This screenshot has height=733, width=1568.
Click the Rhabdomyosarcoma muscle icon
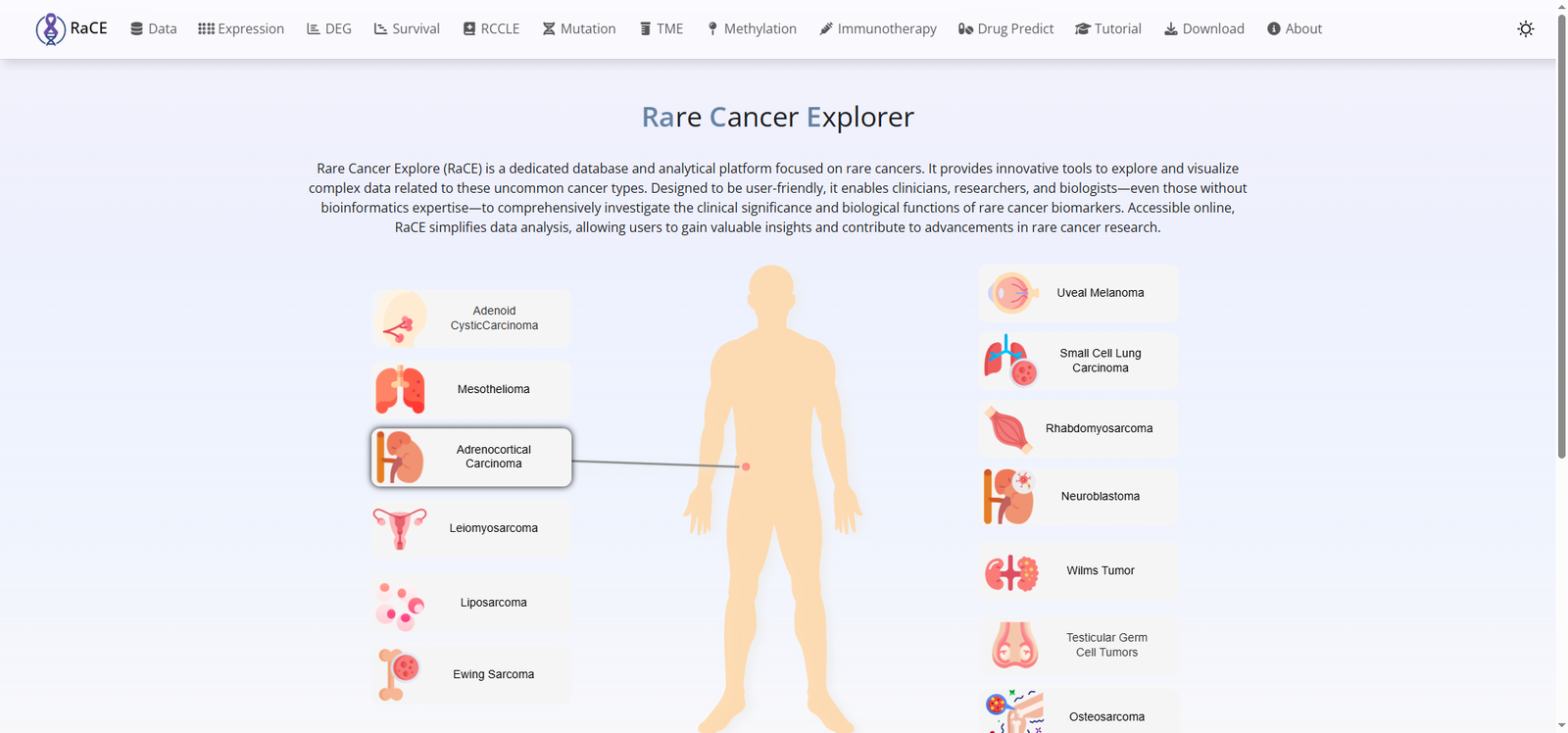pos(1008,429)
